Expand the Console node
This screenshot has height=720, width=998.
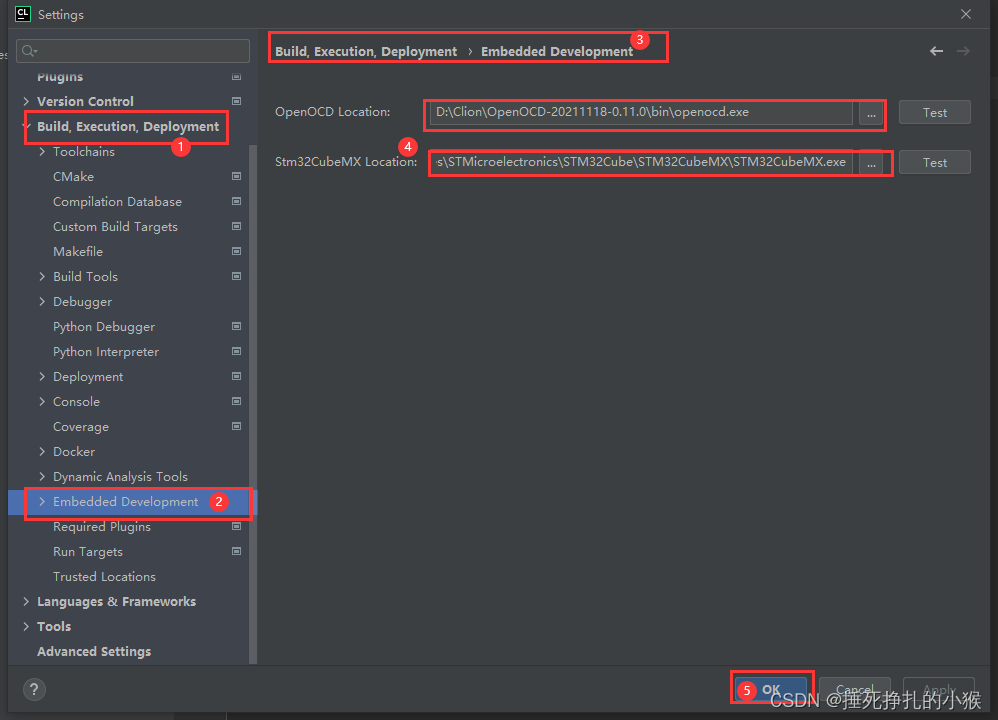(x=42, y=402)
